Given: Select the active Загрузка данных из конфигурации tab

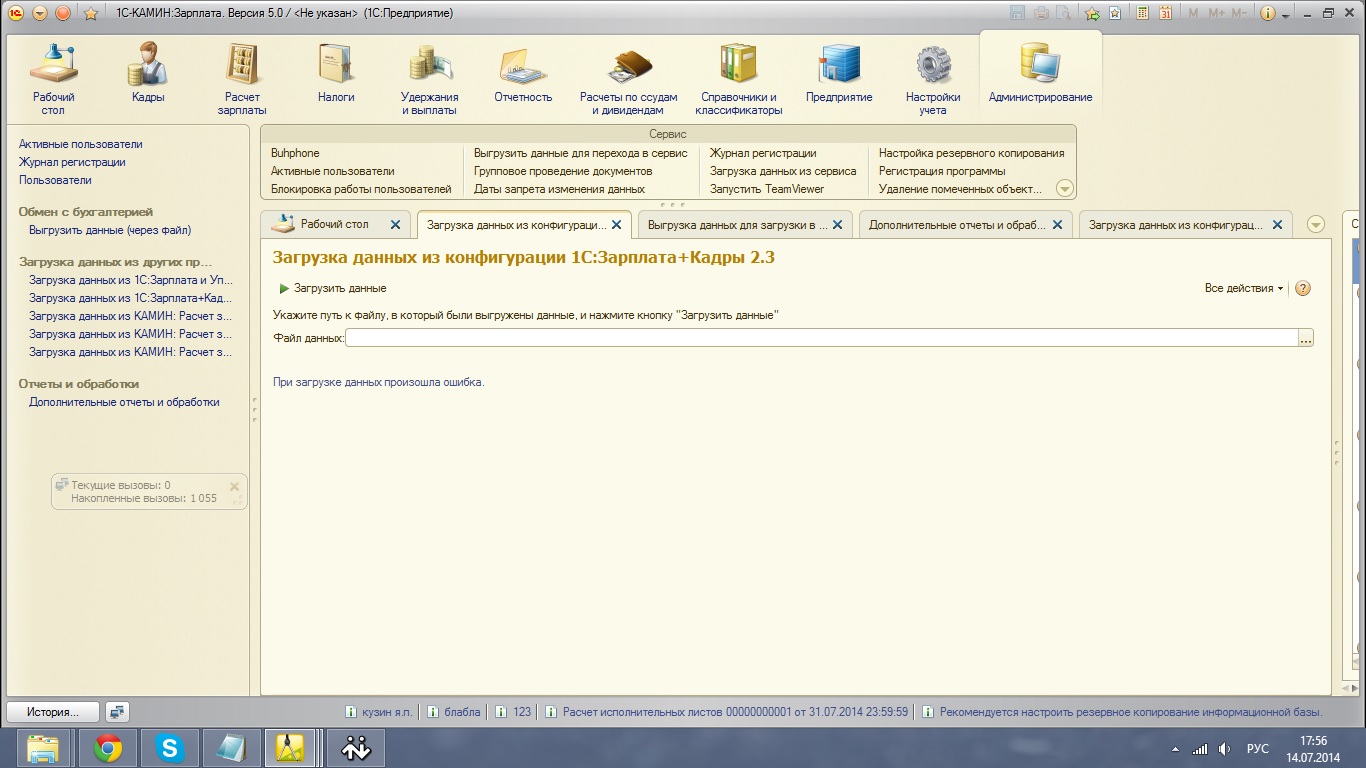Looking at the screenshot, I should 524,225.
